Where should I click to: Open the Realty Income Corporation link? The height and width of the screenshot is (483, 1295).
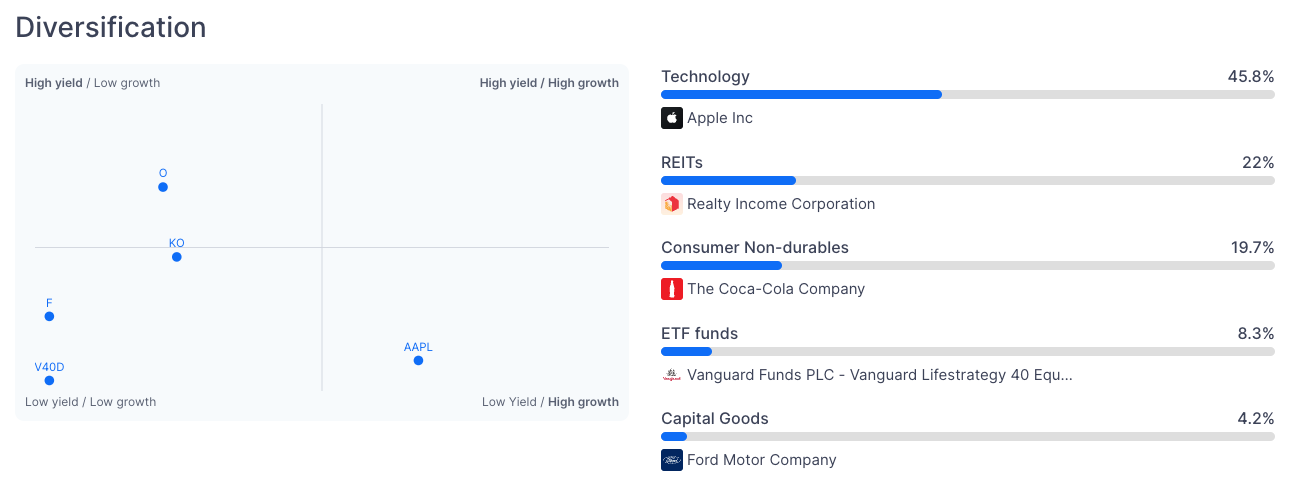(x=781, y=204)
